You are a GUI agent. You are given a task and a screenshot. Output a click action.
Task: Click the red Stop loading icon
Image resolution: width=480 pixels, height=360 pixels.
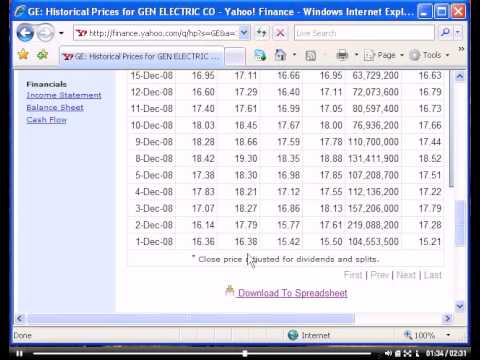pyautogui.click(x=280, y=33)
